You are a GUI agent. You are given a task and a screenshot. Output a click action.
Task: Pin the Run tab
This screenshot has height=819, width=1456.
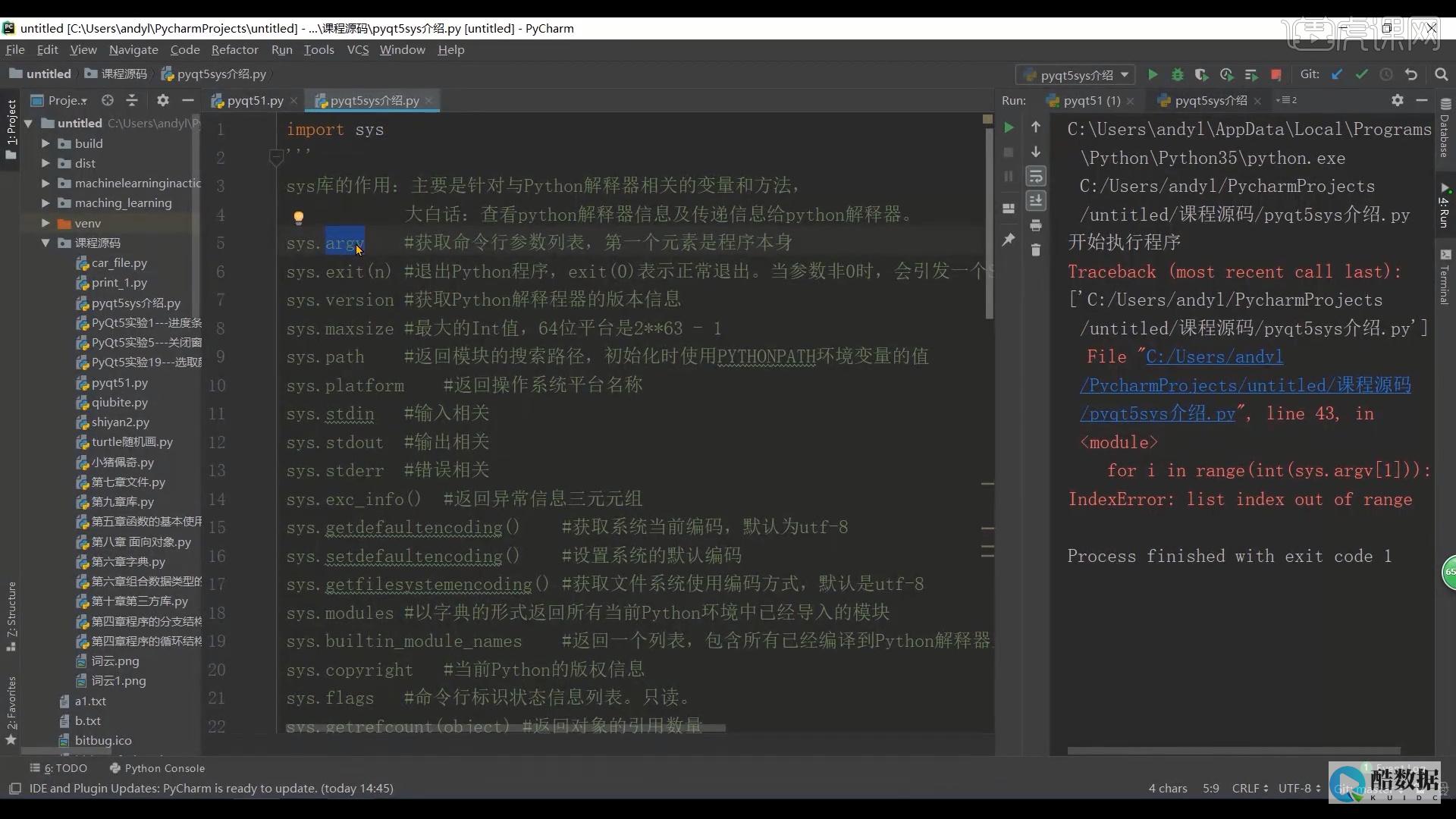click(x=1009, y=240)
